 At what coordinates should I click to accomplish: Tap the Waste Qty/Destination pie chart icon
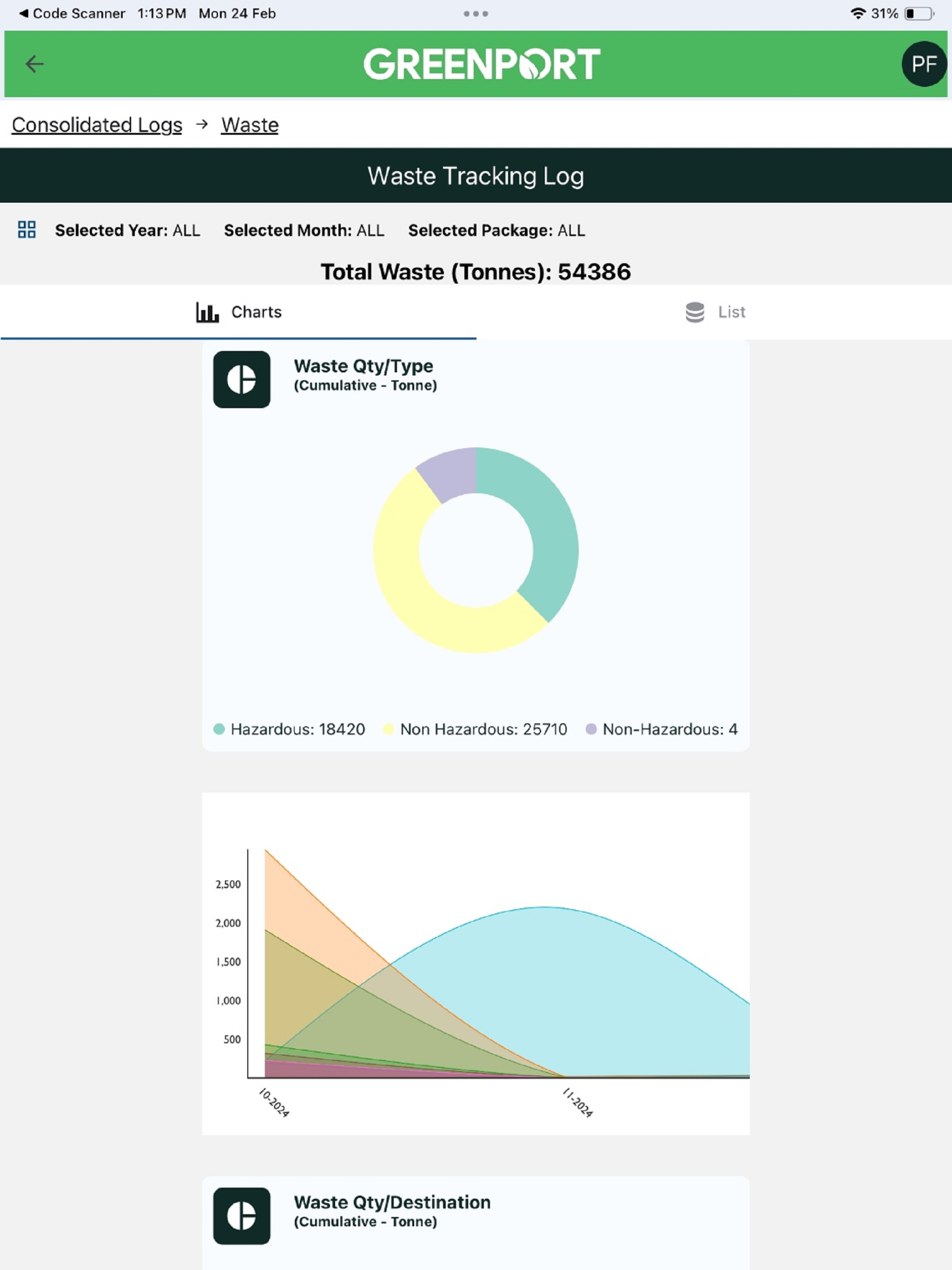coord(242,1216)
